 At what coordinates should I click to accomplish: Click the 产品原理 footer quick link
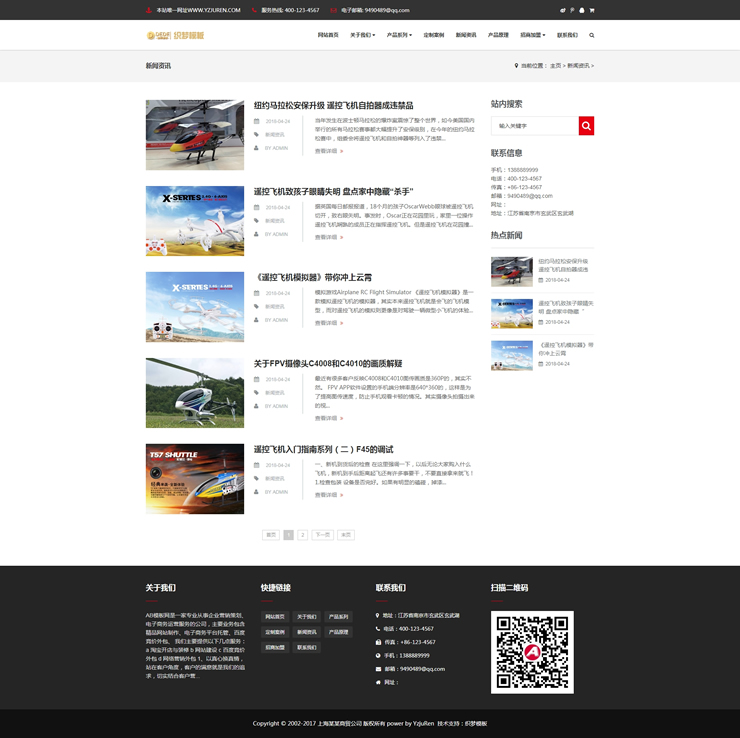[x=339, y=632]
